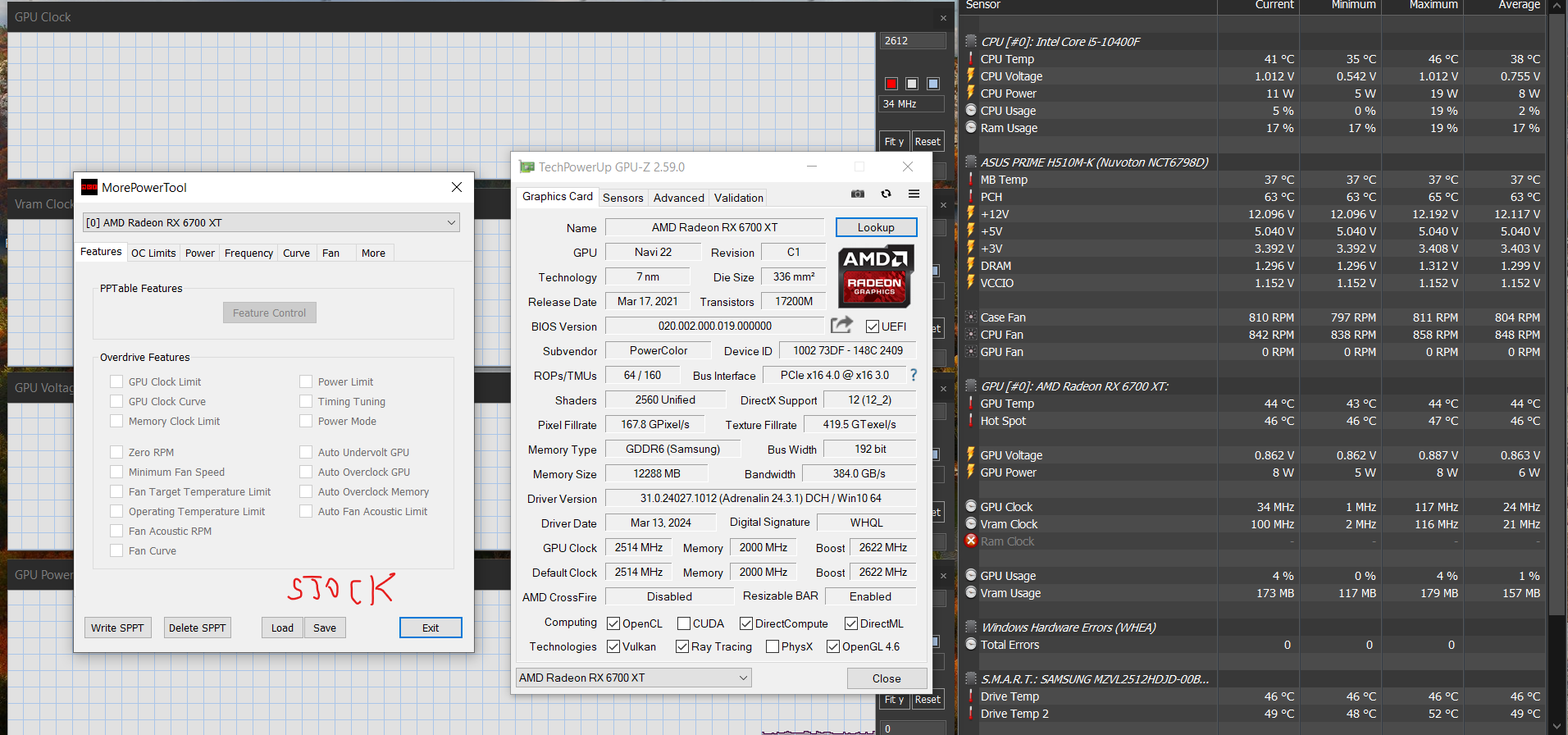Open the Frequency tab in MorePowerTool
This screenshot has width=1568, height=735.
pos(248,253)
